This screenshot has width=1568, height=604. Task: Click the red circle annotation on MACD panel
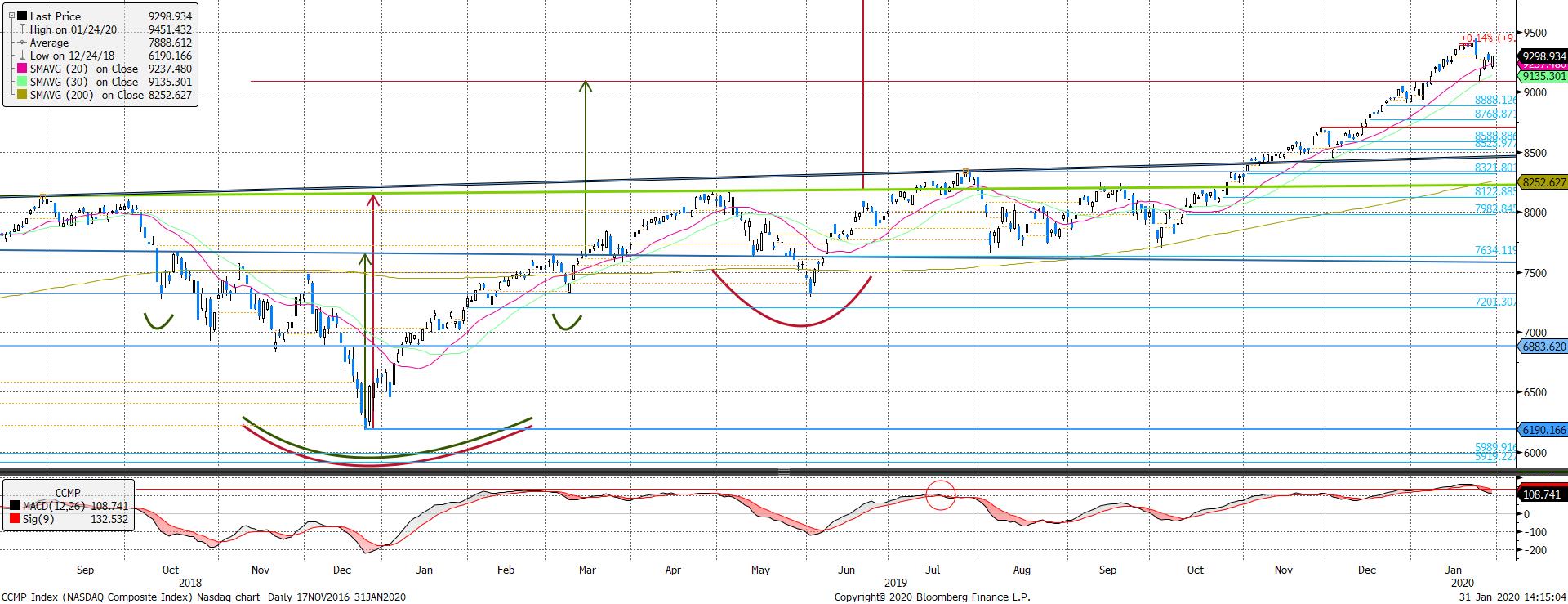(940, 494)
